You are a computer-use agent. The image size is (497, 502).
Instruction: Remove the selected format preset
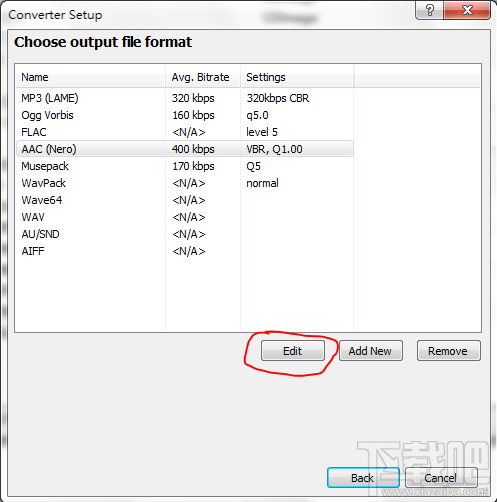[449, 351]
